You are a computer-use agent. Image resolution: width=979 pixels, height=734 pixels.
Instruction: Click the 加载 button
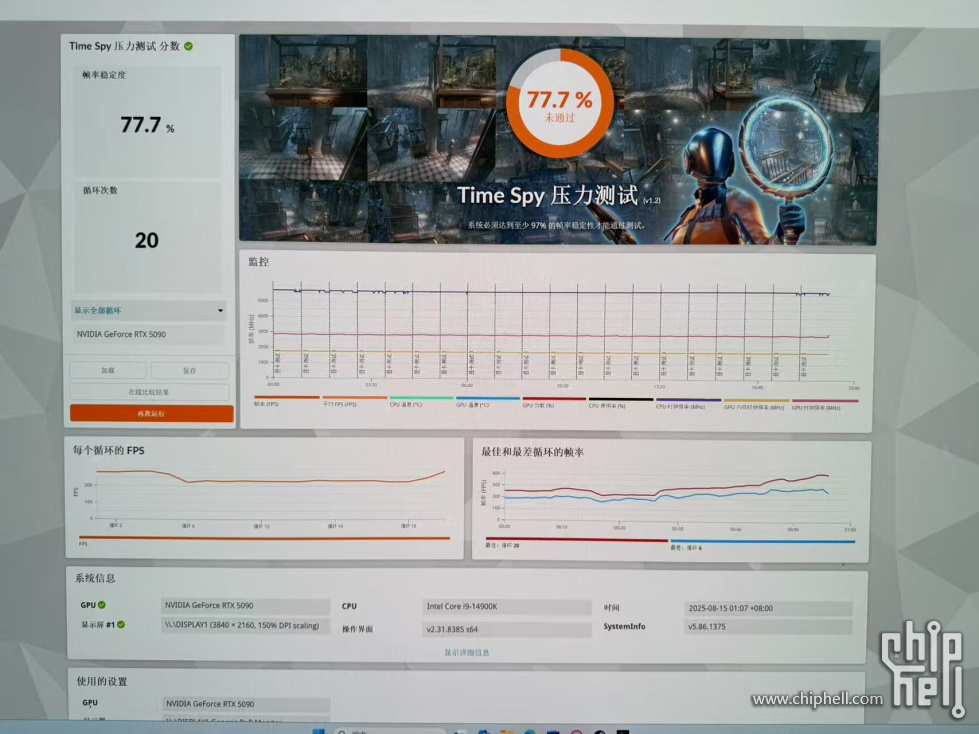108,370
